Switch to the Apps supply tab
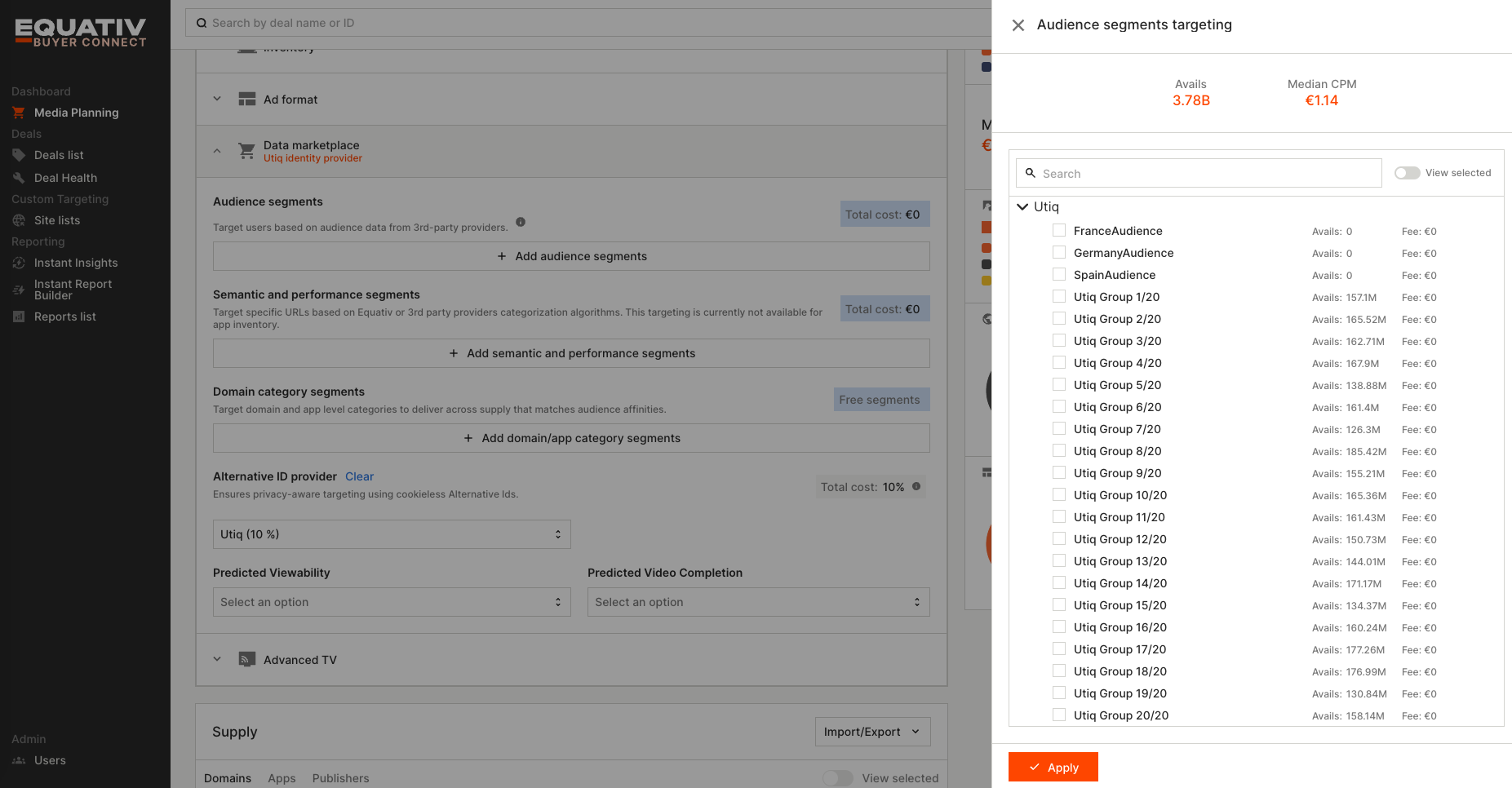Screen dimensions: 1512x788 click(282, 778)
